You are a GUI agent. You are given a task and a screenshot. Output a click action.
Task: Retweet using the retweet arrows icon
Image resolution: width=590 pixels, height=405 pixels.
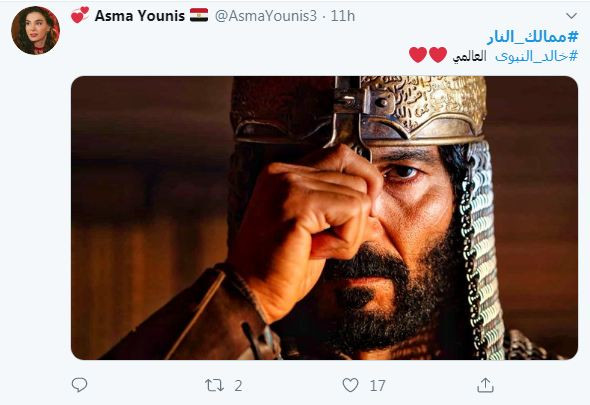214,385
